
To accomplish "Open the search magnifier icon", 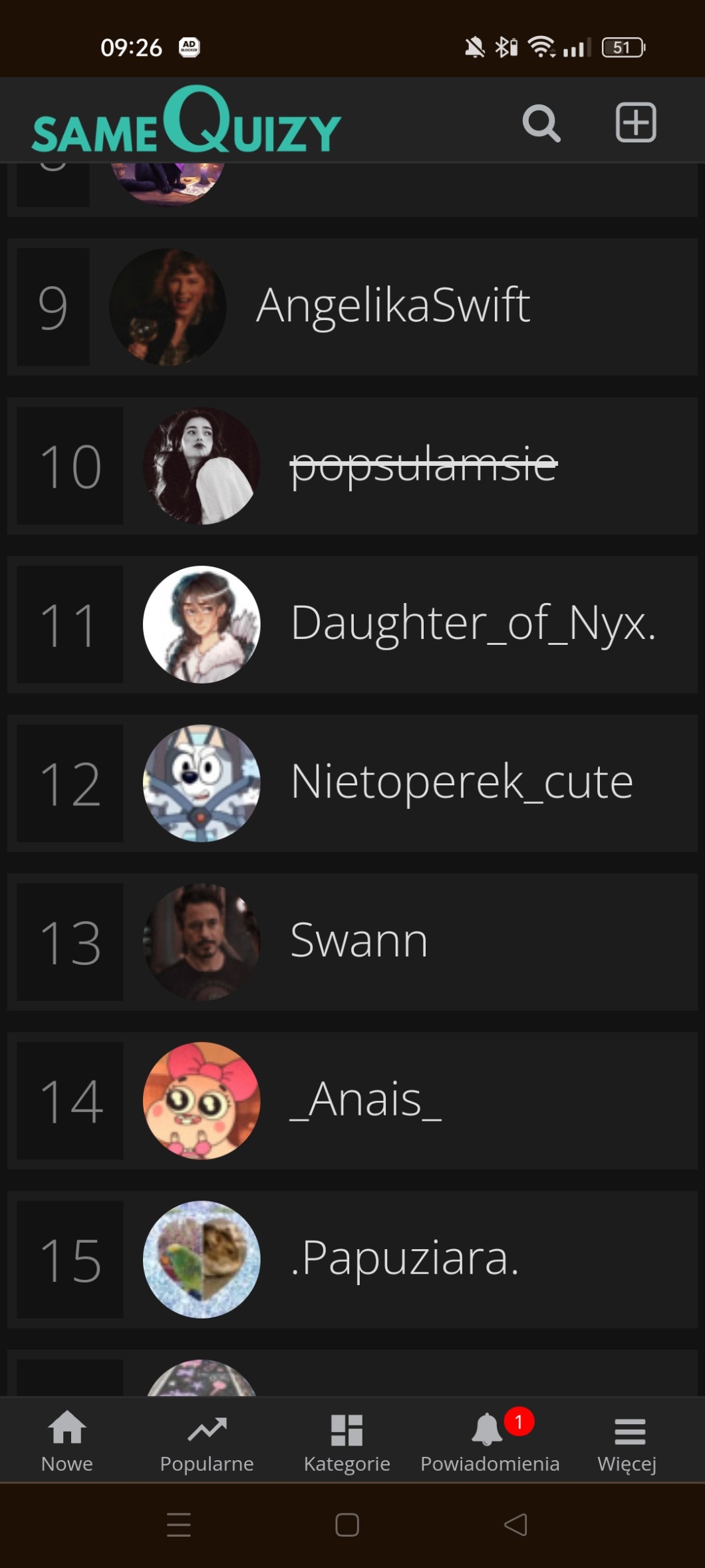I will click(541, 123).
